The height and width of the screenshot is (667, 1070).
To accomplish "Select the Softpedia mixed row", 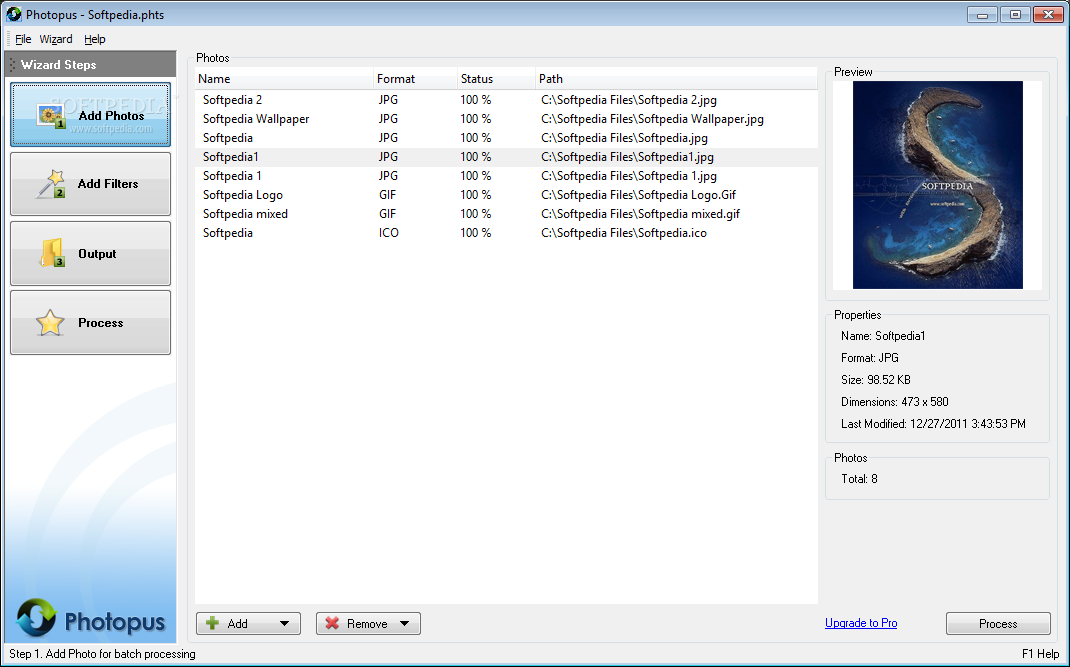I will 506,214.
